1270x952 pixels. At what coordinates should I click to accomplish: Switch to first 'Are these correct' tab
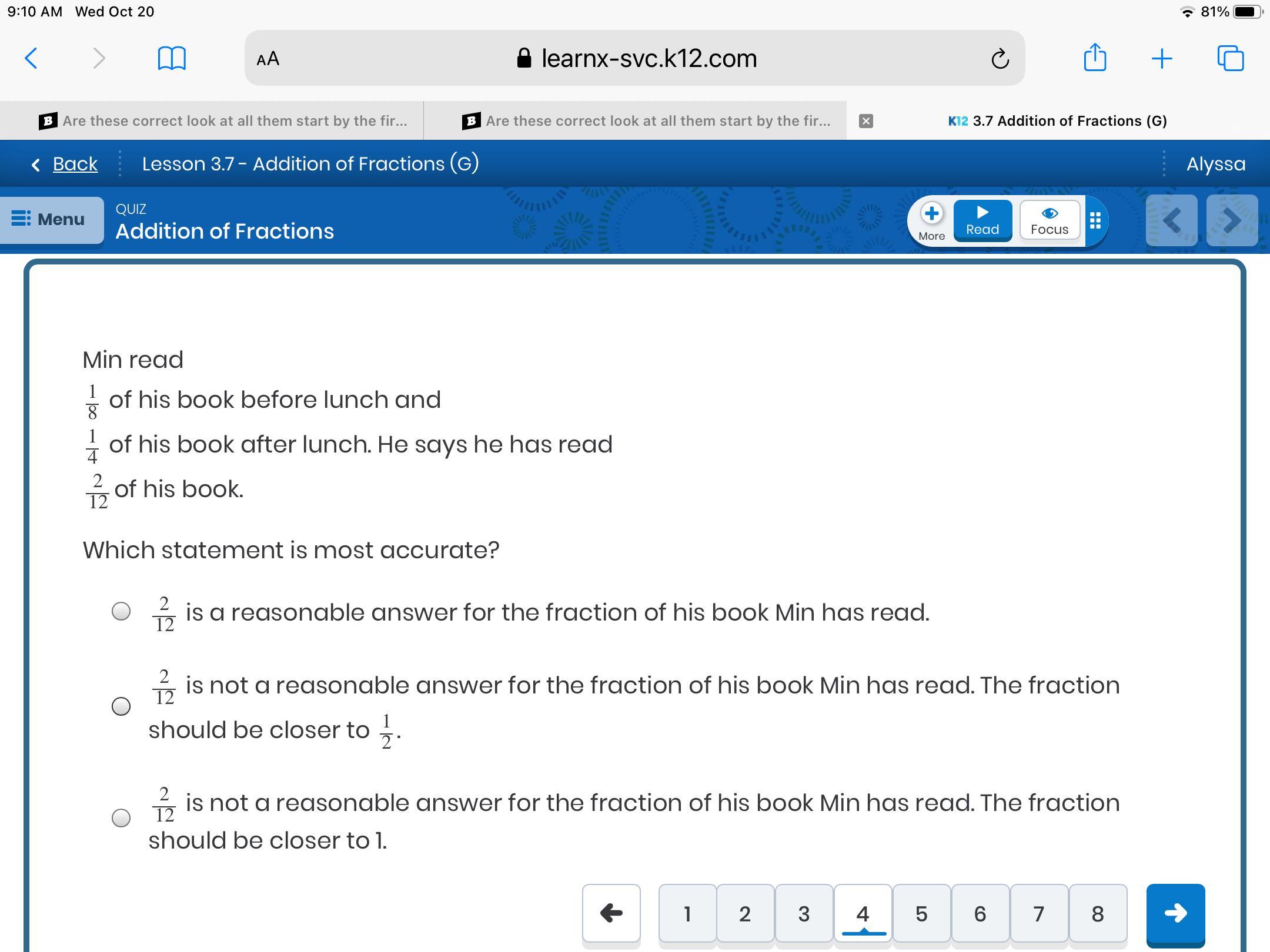point(223,121)
